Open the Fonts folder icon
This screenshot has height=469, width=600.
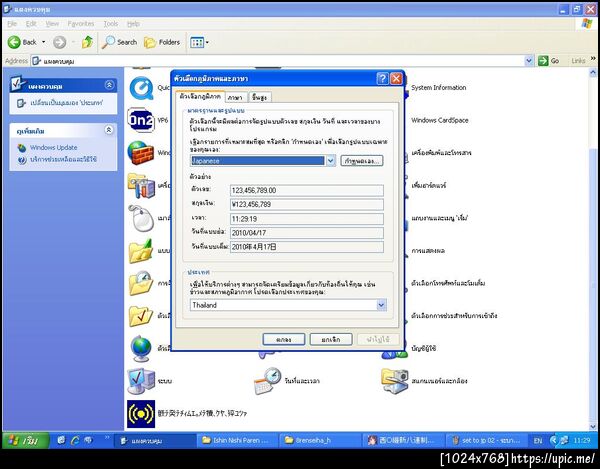click(141, 251)
